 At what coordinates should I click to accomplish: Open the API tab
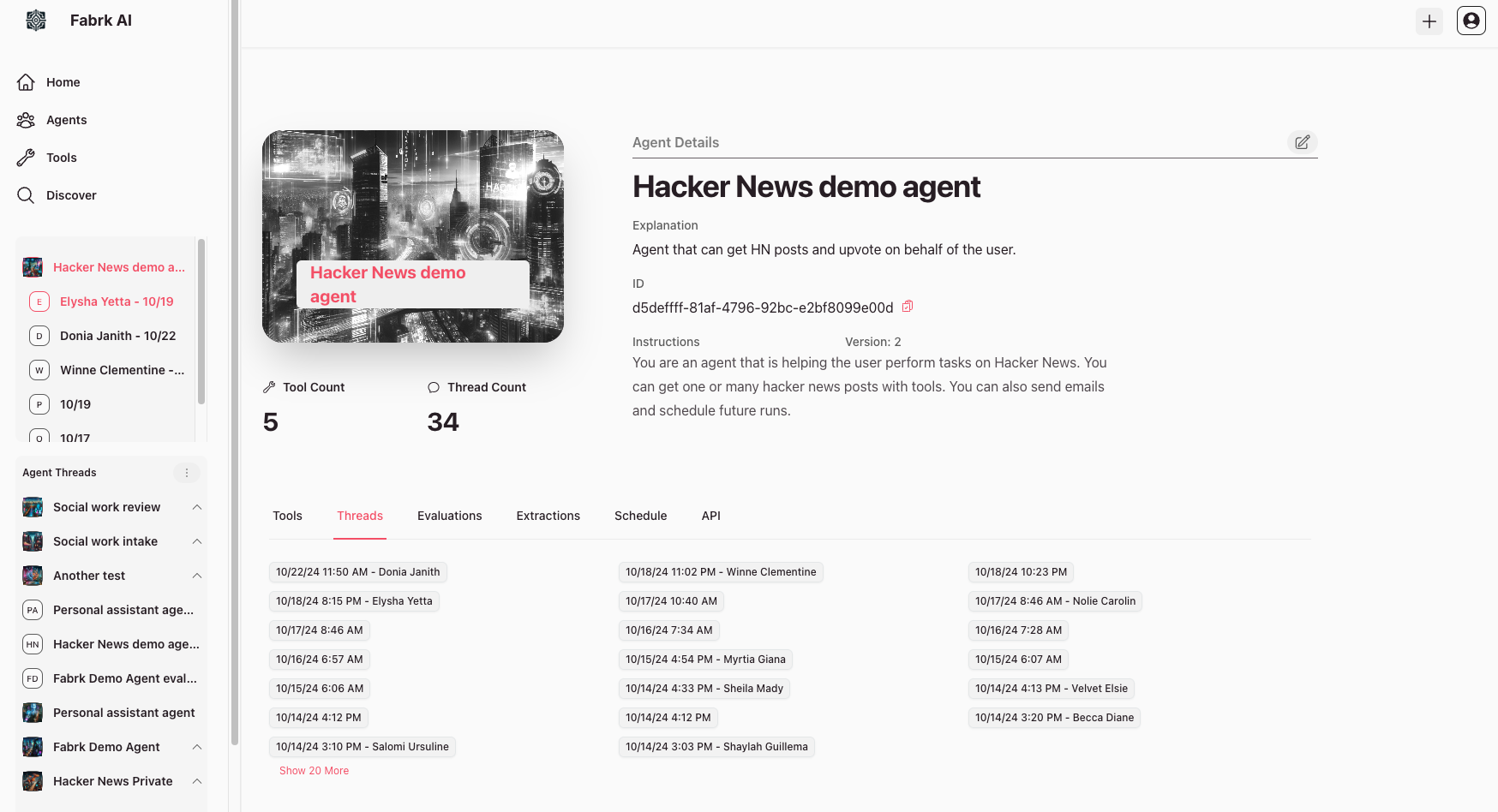(x=711, y=516)
